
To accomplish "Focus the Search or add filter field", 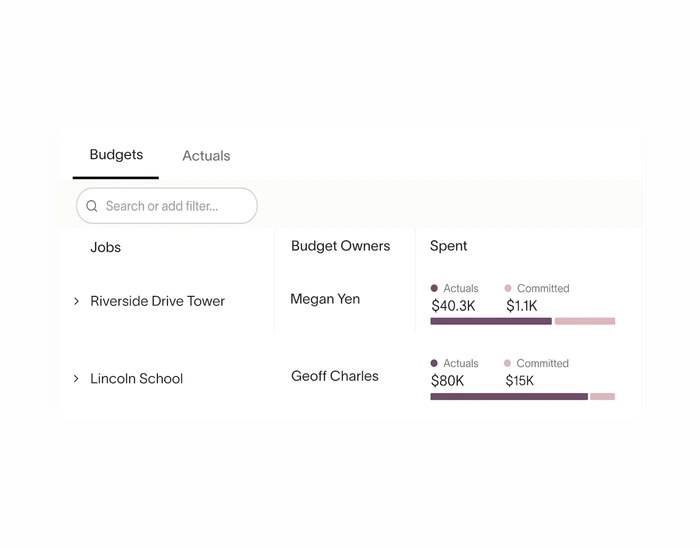I will pos(167,206).
